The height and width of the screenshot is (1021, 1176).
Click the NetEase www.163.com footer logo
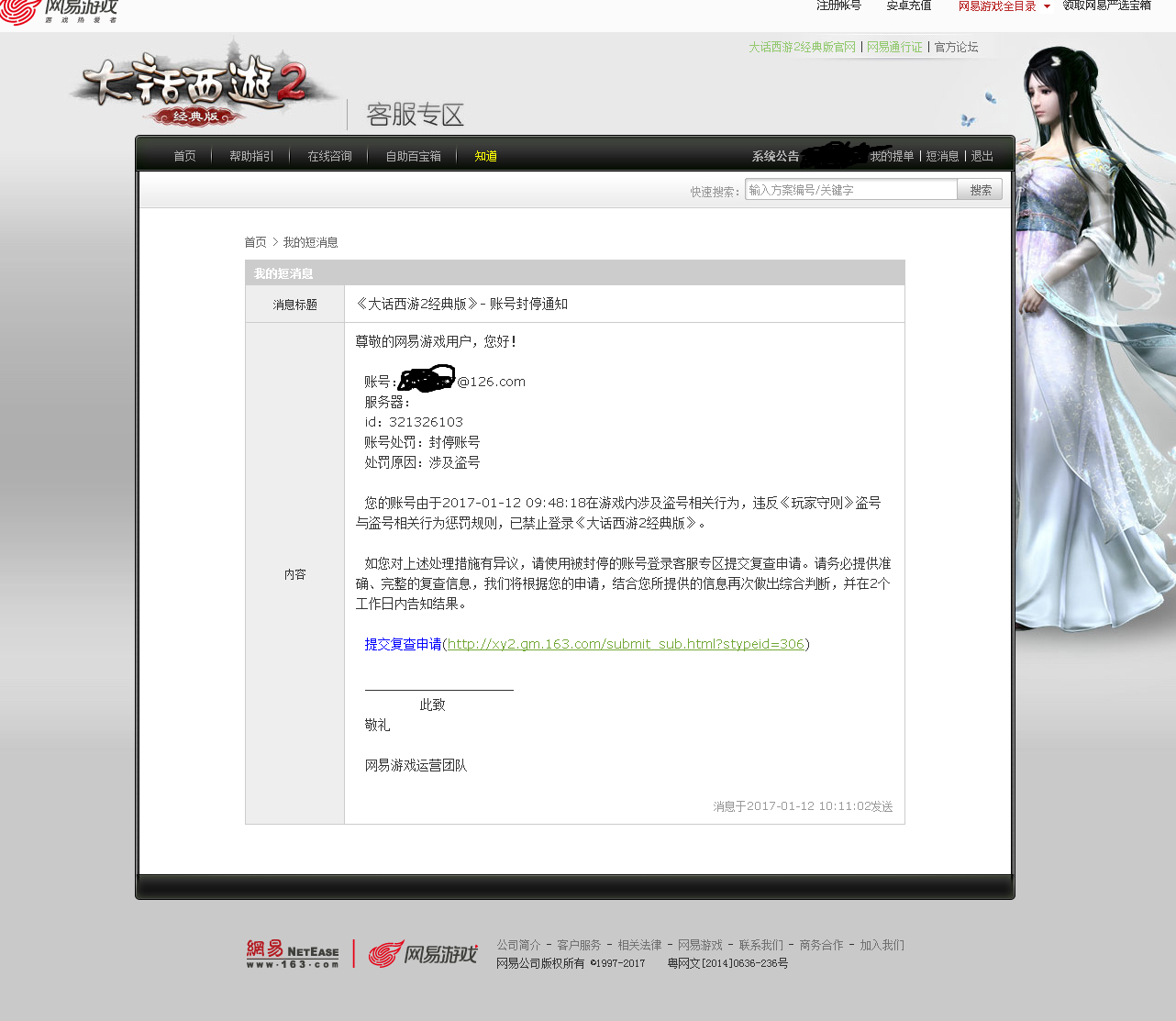point(293,954)
